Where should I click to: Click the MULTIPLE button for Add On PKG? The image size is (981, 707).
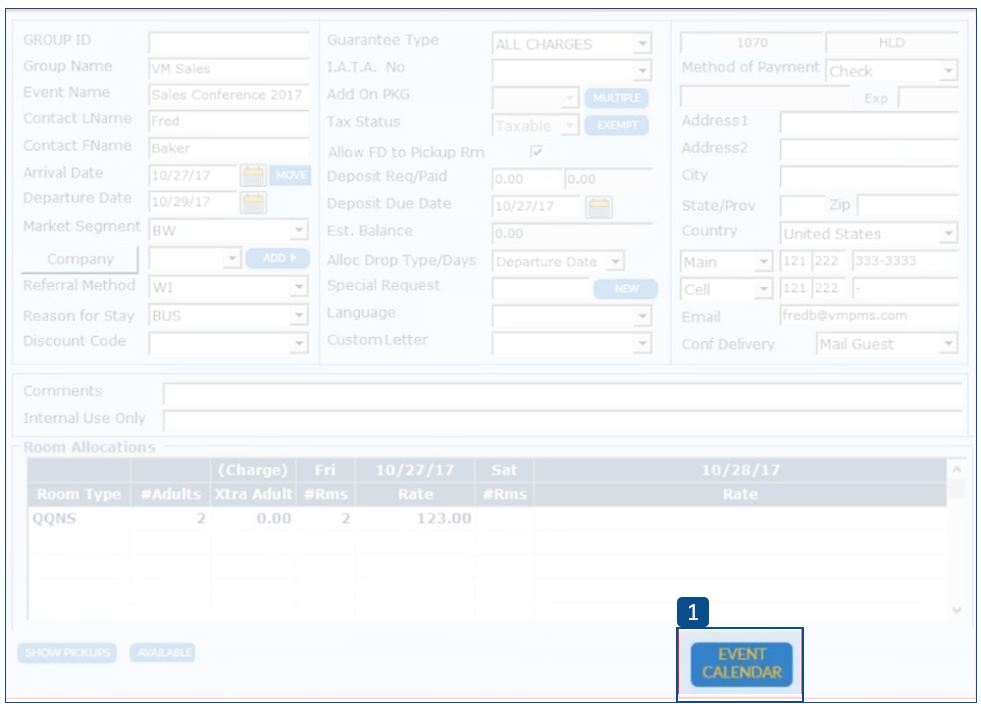[x=616, y=98]
